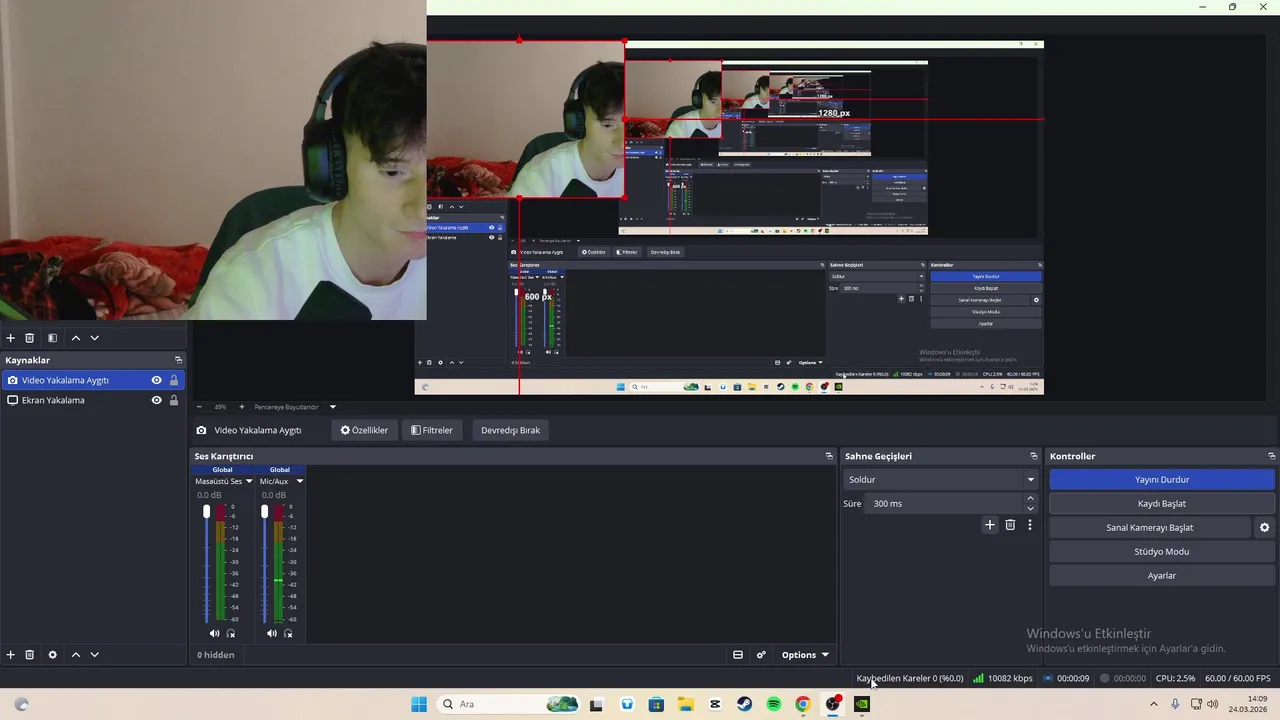The height and width of the screenshot is (720, 1280).
Task: Move scene up with scenes toolbar arrow
Action: (x=75, y=338)
